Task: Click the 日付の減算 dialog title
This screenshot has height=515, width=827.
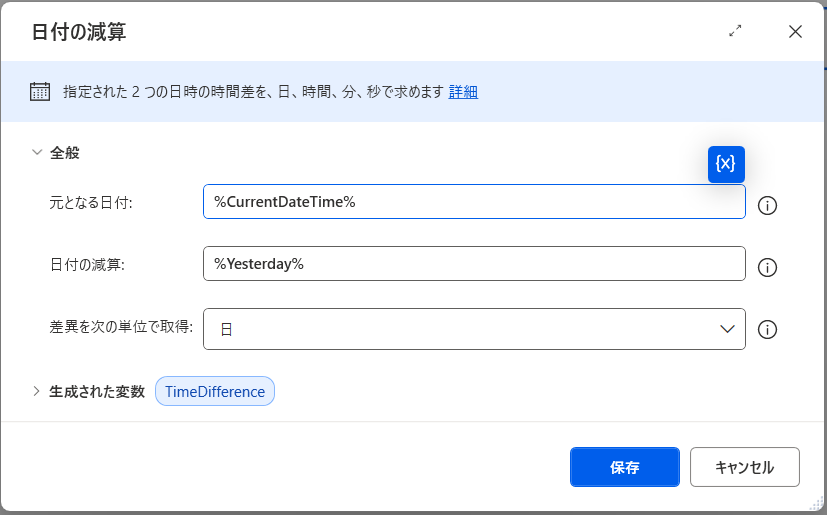Action: point(79,32)
